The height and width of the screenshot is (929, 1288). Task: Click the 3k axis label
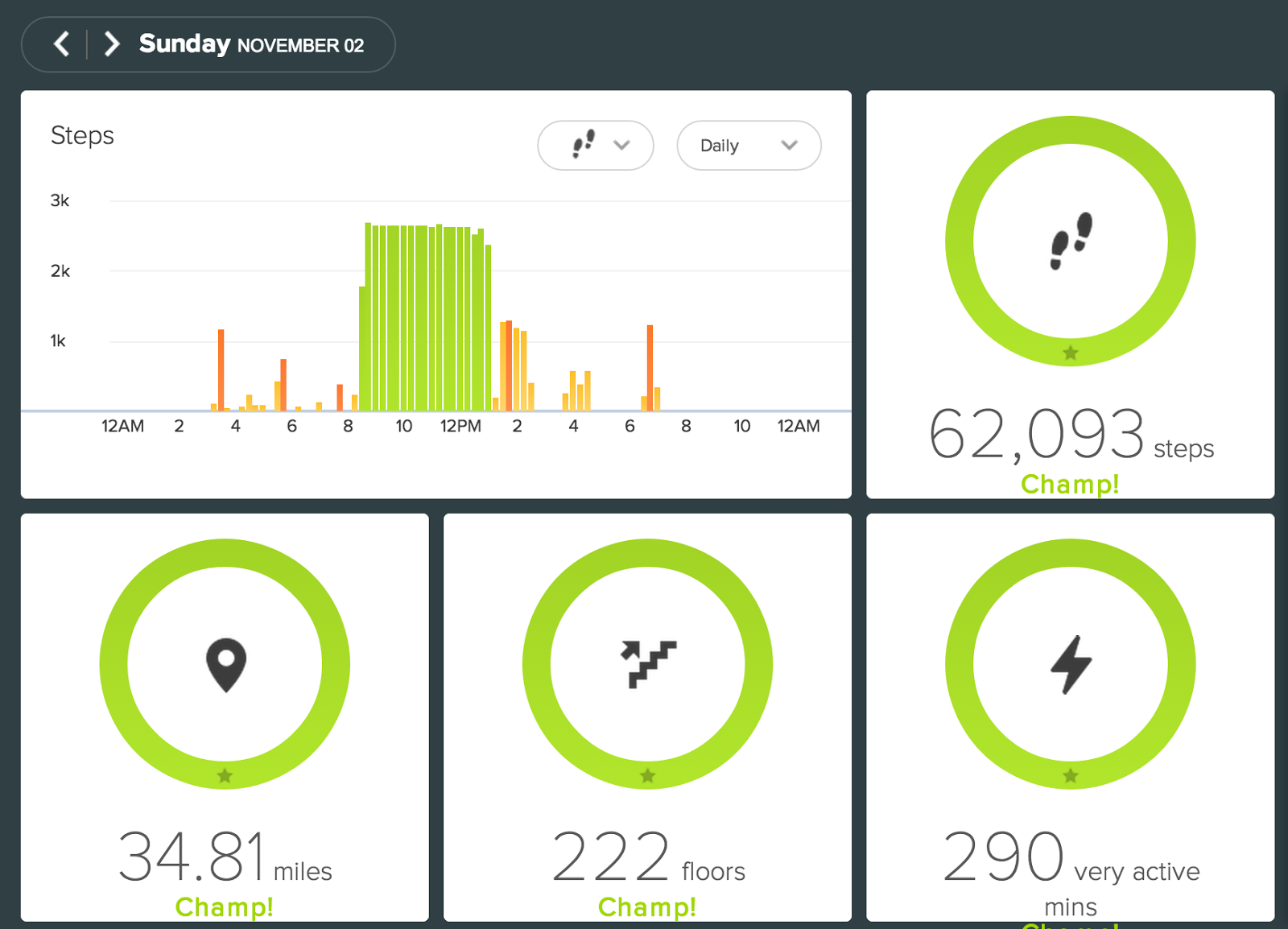(x=60, y=200)
